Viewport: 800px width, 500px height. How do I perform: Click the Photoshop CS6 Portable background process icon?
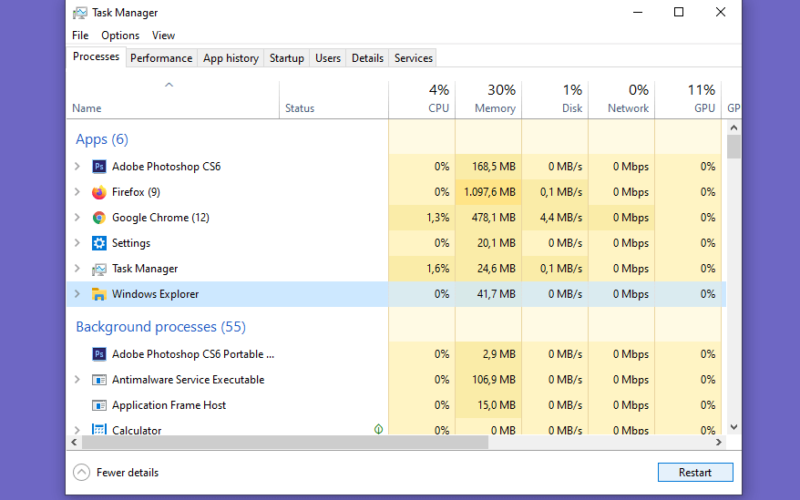point(99,354)
